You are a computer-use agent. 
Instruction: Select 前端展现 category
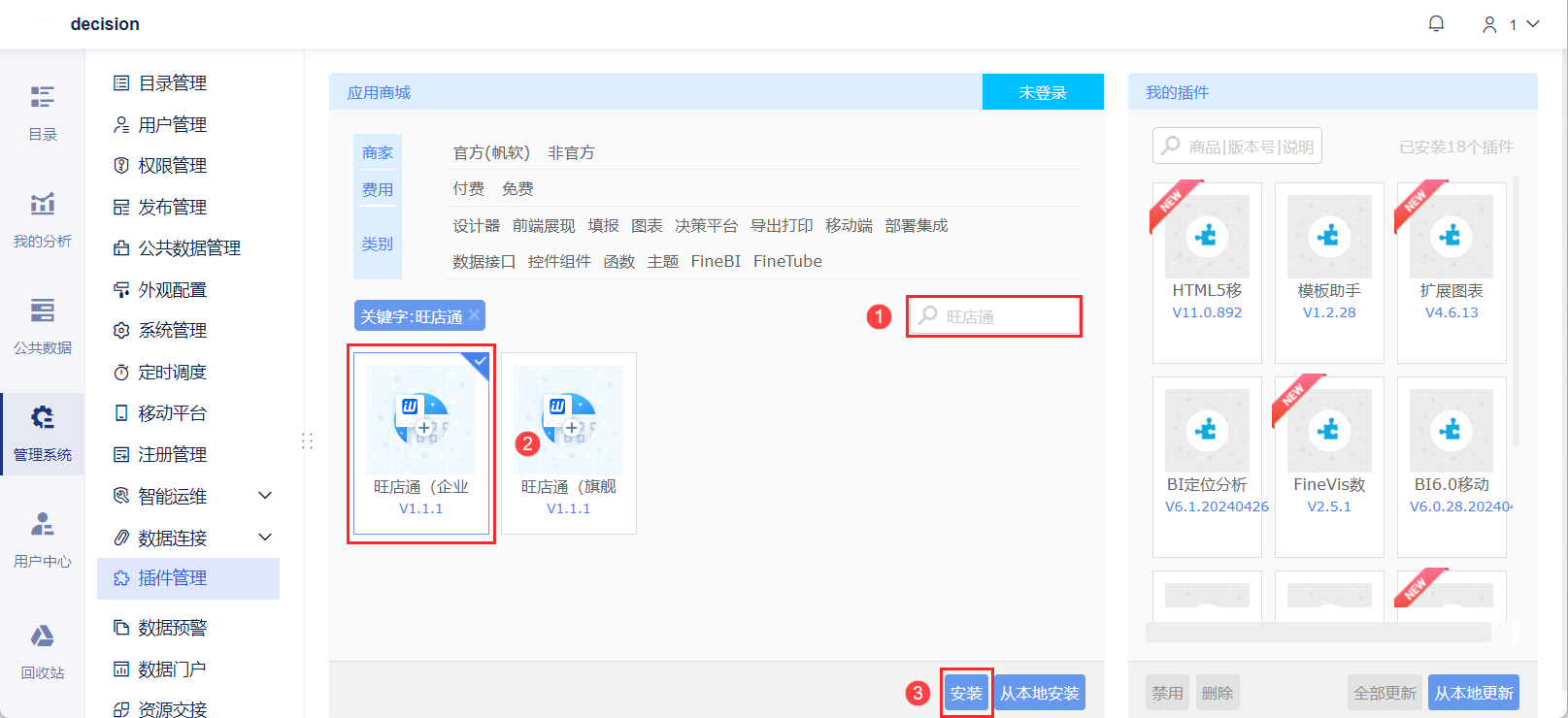click(544, 225)
